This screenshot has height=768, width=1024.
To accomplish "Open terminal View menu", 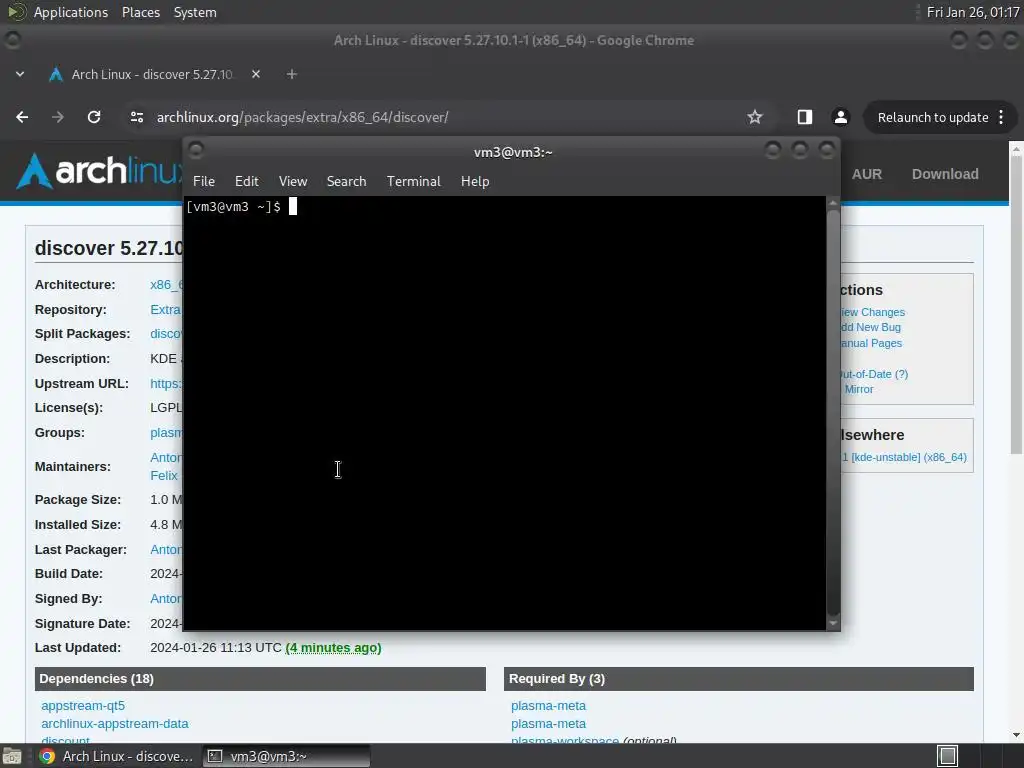I will coord(293,182).
